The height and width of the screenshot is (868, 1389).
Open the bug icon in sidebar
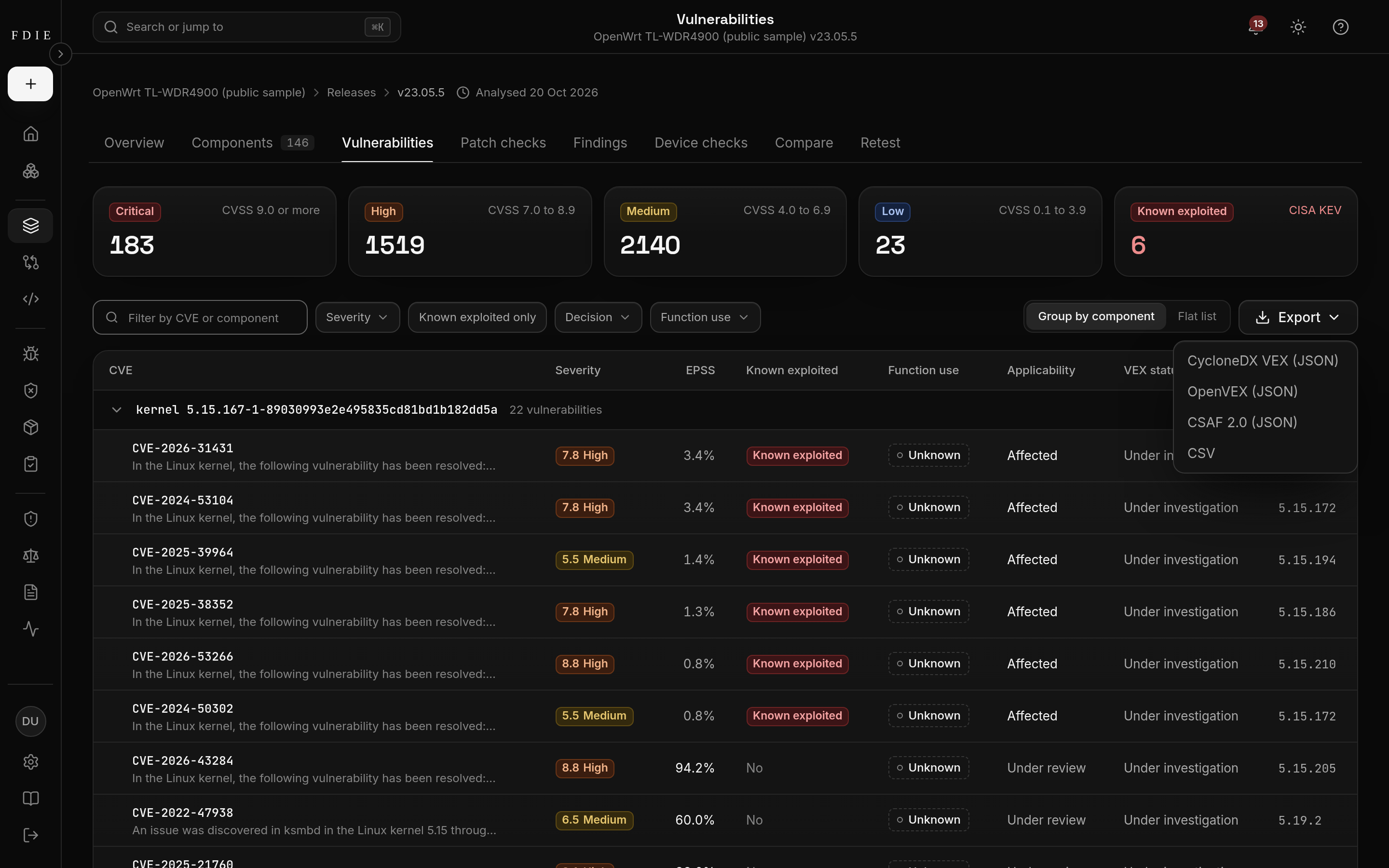30,353
